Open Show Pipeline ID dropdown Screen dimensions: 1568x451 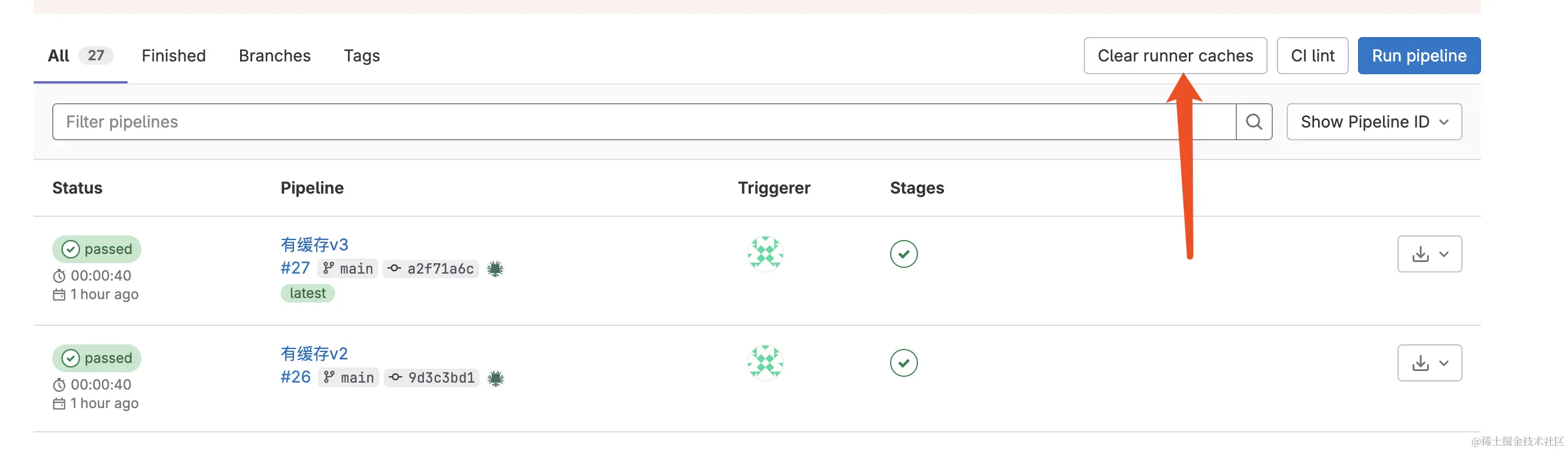pos(1373,122)
